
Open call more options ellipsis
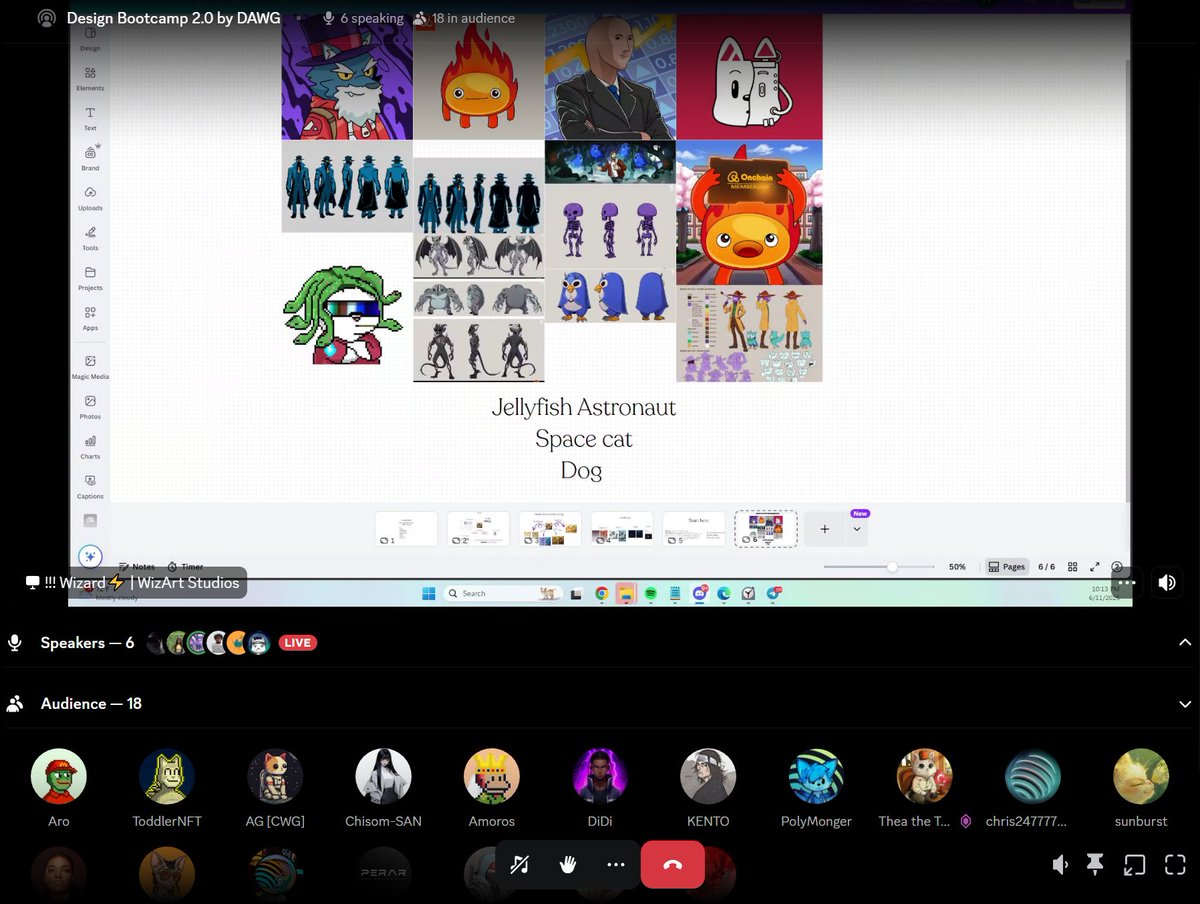[x=616, y=865]
